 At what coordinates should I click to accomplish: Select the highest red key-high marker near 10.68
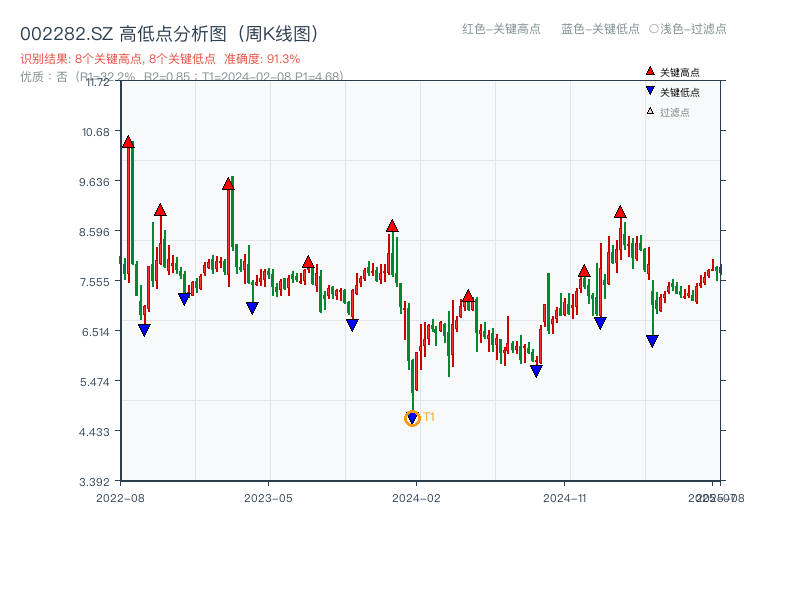pos(128,142)
